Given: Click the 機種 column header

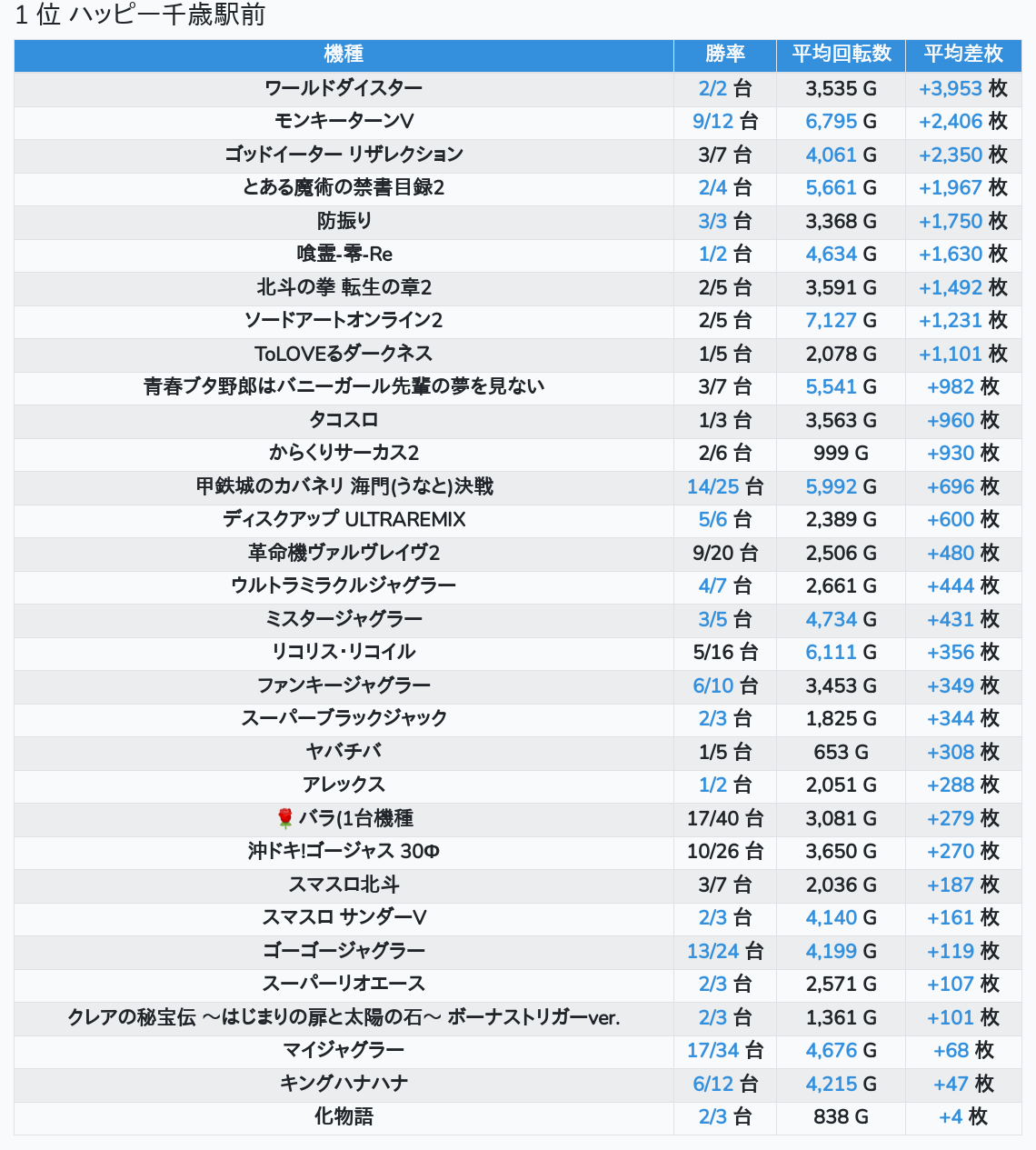Looking at the screenshot, I should pyautogui.click(x=344, y=55).
